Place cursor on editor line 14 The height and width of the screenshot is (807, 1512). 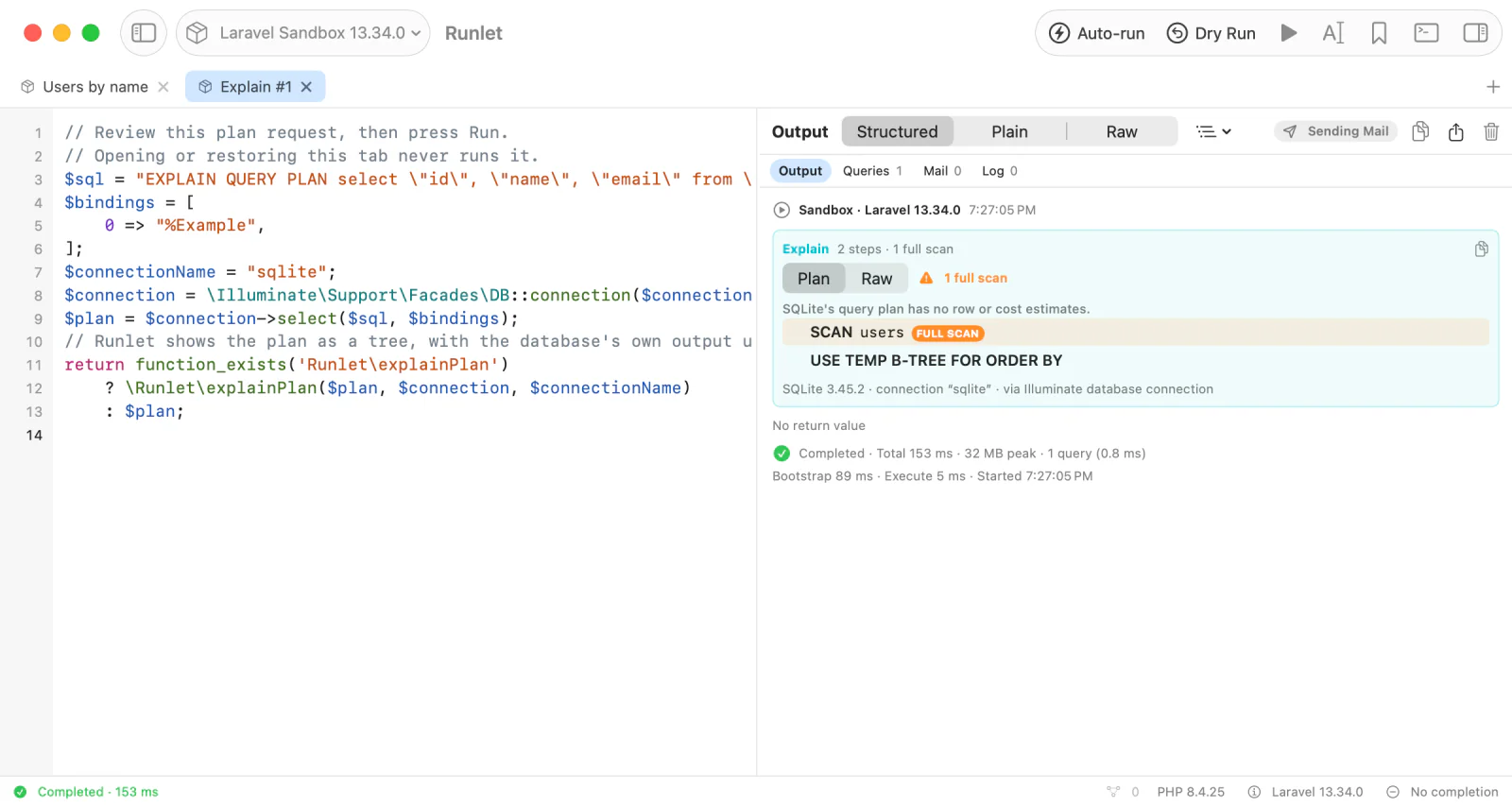click(406, 435)
